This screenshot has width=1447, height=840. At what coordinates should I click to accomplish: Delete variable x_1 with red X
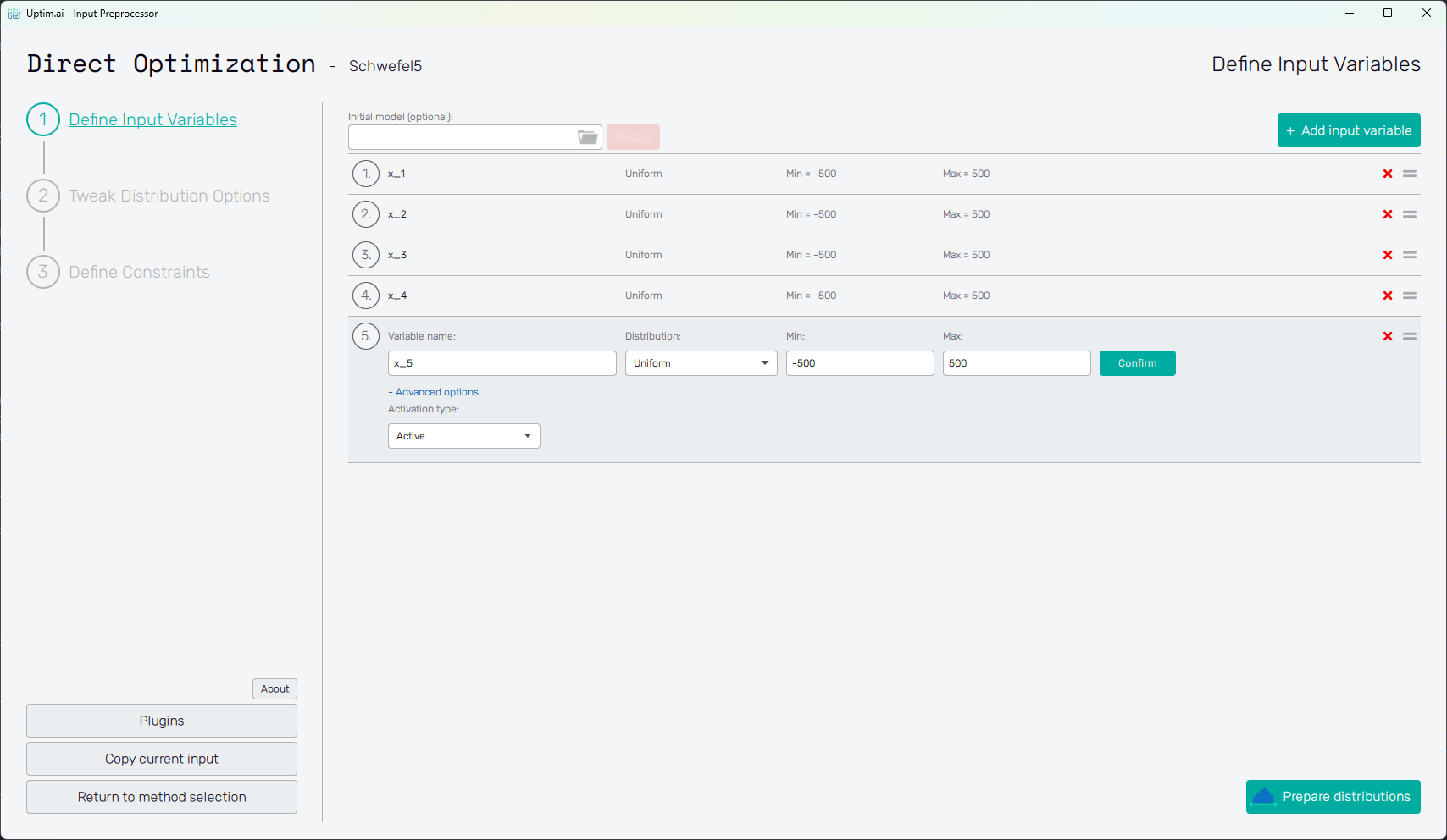(1388, 174)
